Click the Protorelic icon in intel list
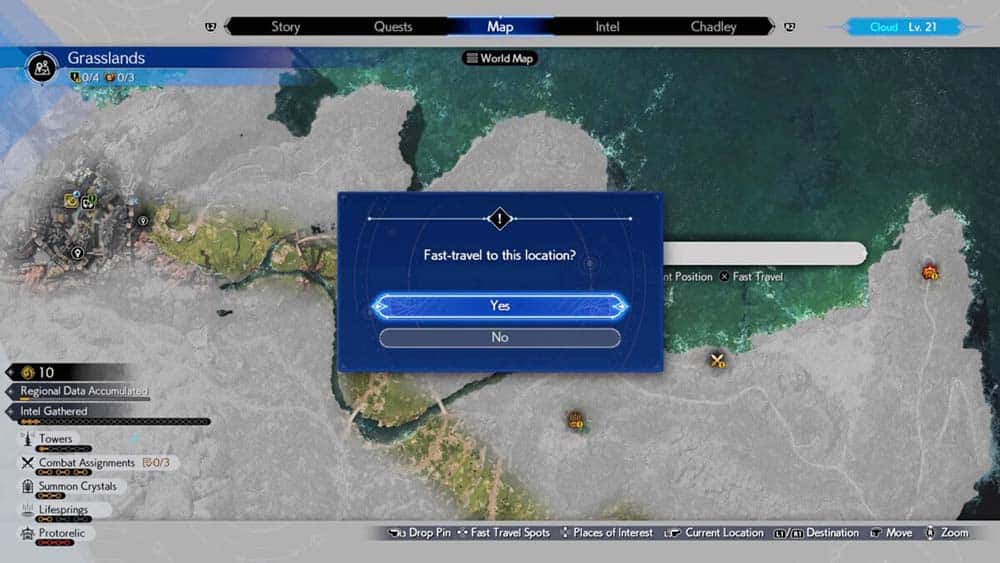The image size is (1000, 563). click(x=27, y=534)
